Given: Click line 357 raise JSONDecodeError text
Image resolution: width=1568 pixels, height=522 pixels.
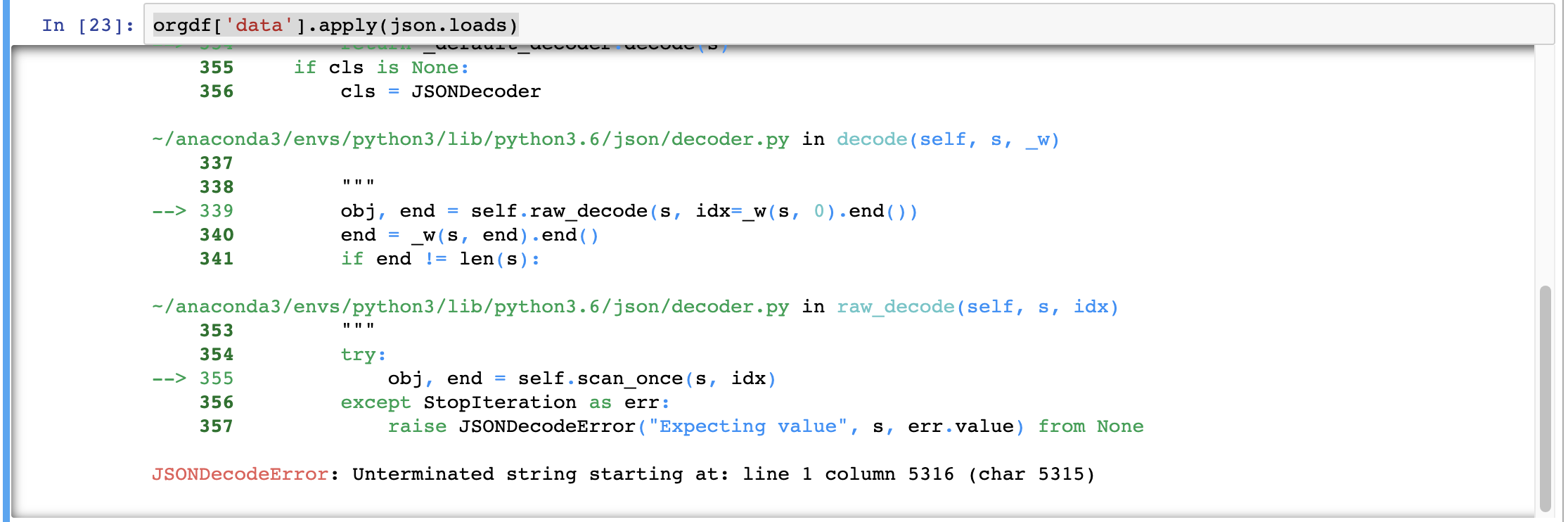Looking at the screenshot, I should pyautogui.click(x=766, y=426).
